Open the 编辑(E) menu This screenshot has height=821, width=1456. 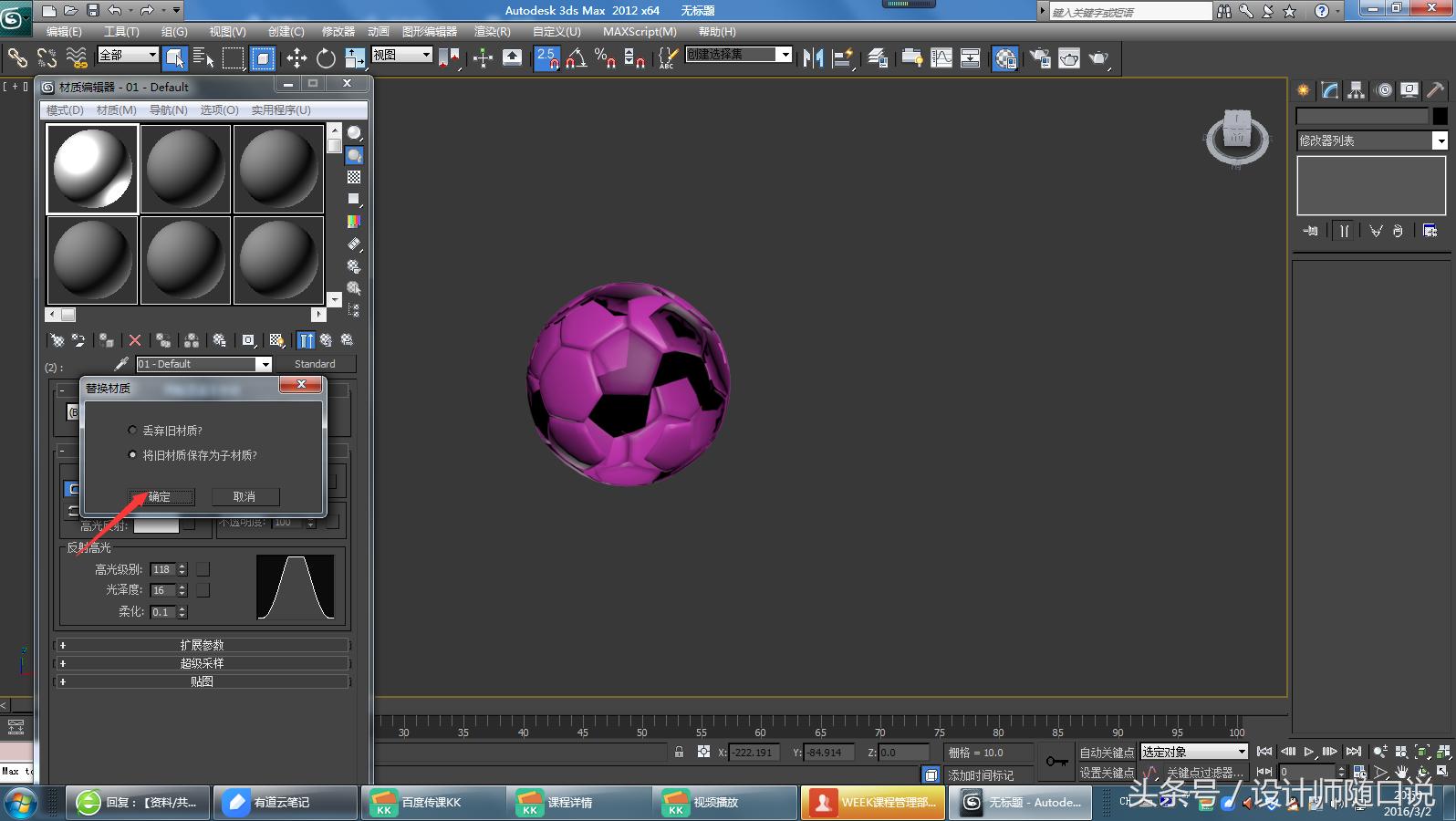pyautogui.click(x=64, y=32)
